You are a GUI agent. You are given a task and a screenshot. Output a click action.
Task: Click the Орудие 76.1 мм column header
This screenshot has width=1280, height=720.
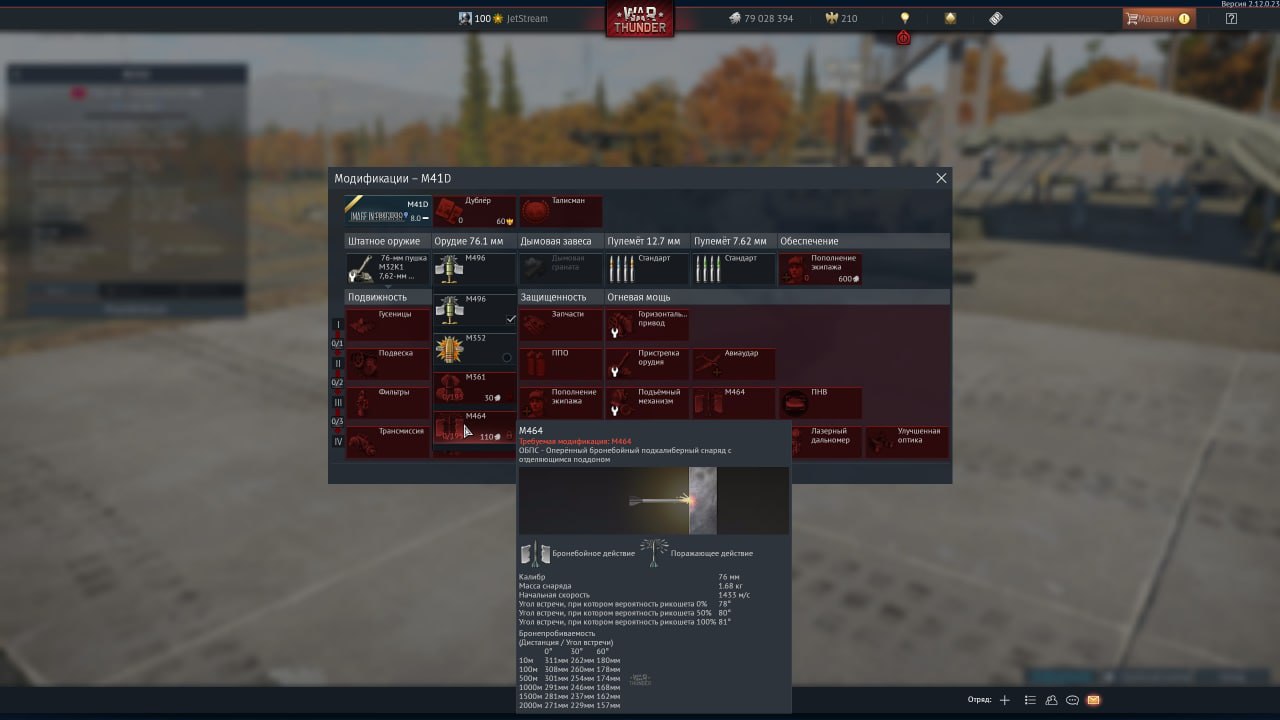(474, 241)
